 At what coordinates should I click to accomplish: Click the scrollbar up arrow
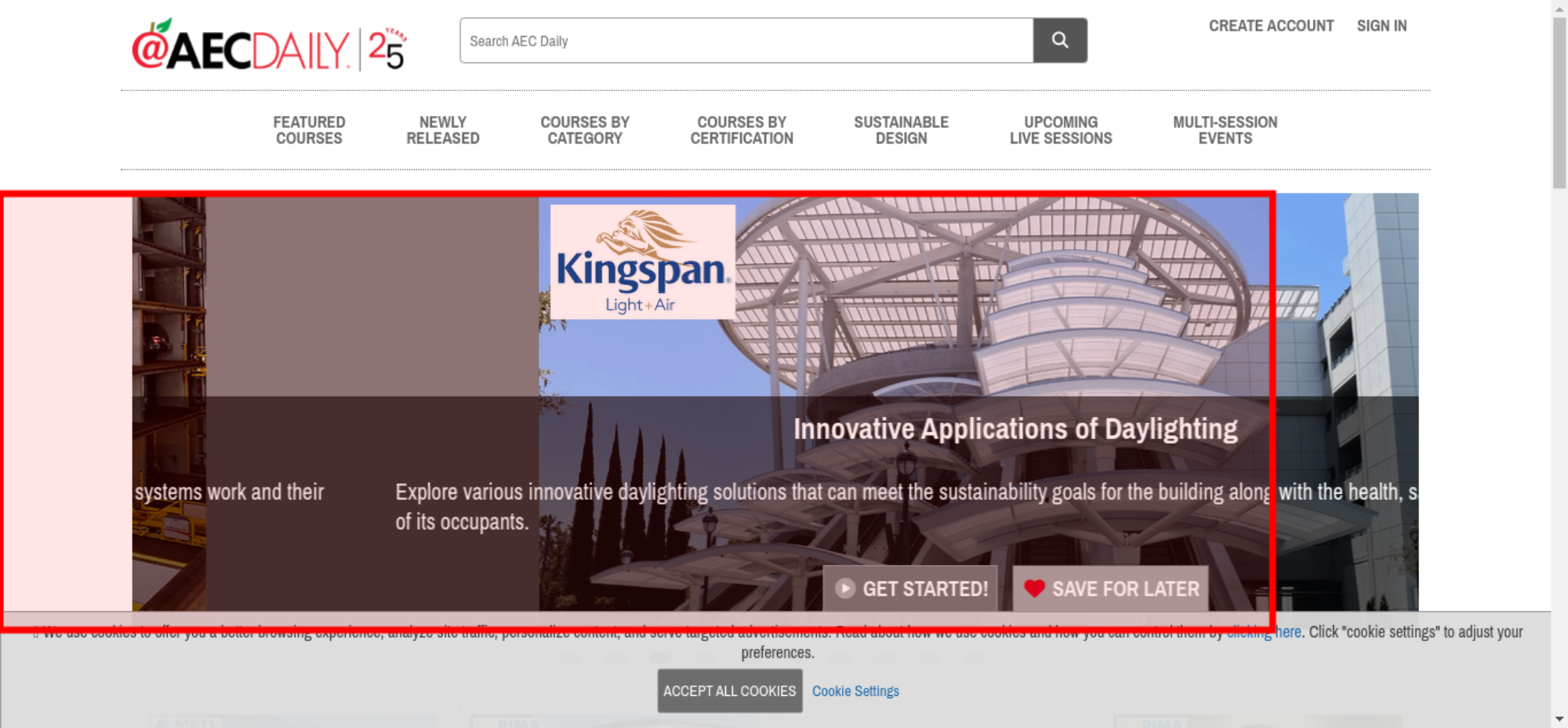click(x=1559, y=7)
